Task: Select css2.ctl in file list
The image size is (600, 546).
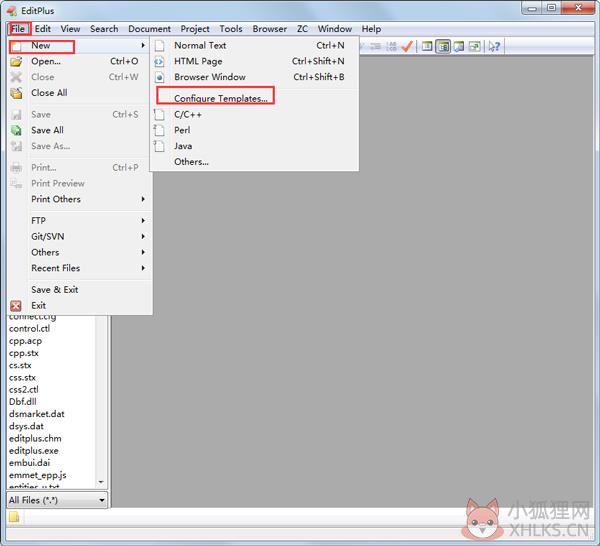Action: coord(24,390)
